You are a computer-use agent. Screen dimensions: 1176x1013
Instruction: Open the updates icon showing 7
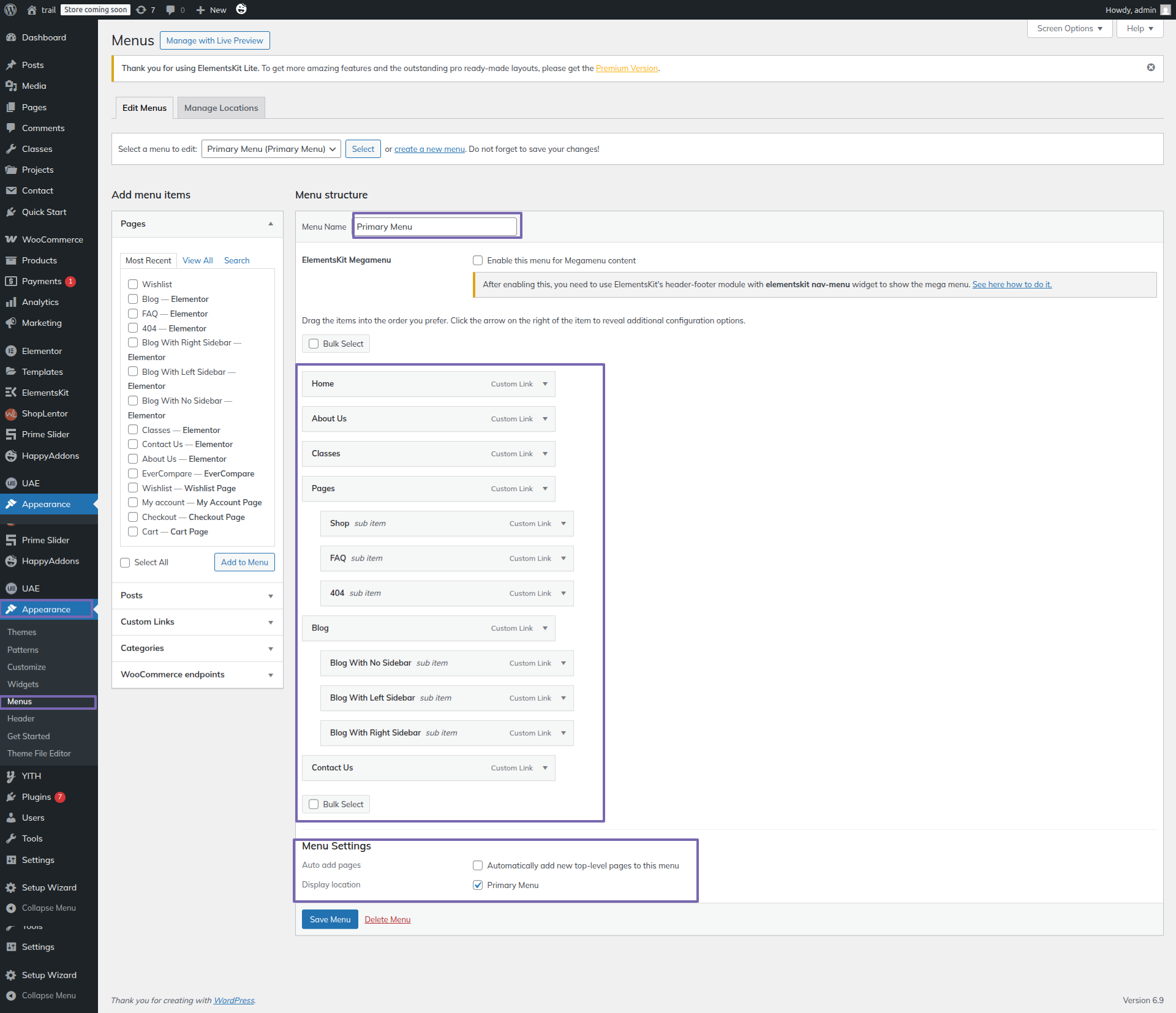pyautogui.click(x=141, y=10)
